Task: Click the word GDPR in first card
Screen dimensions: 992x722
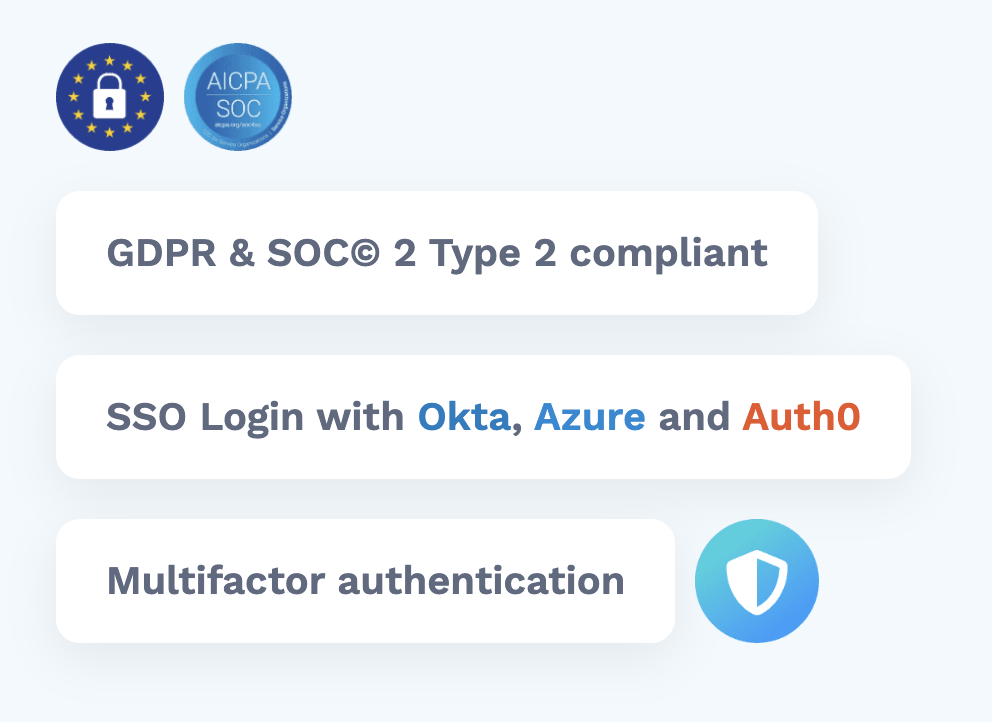Action: pos(161,253)
